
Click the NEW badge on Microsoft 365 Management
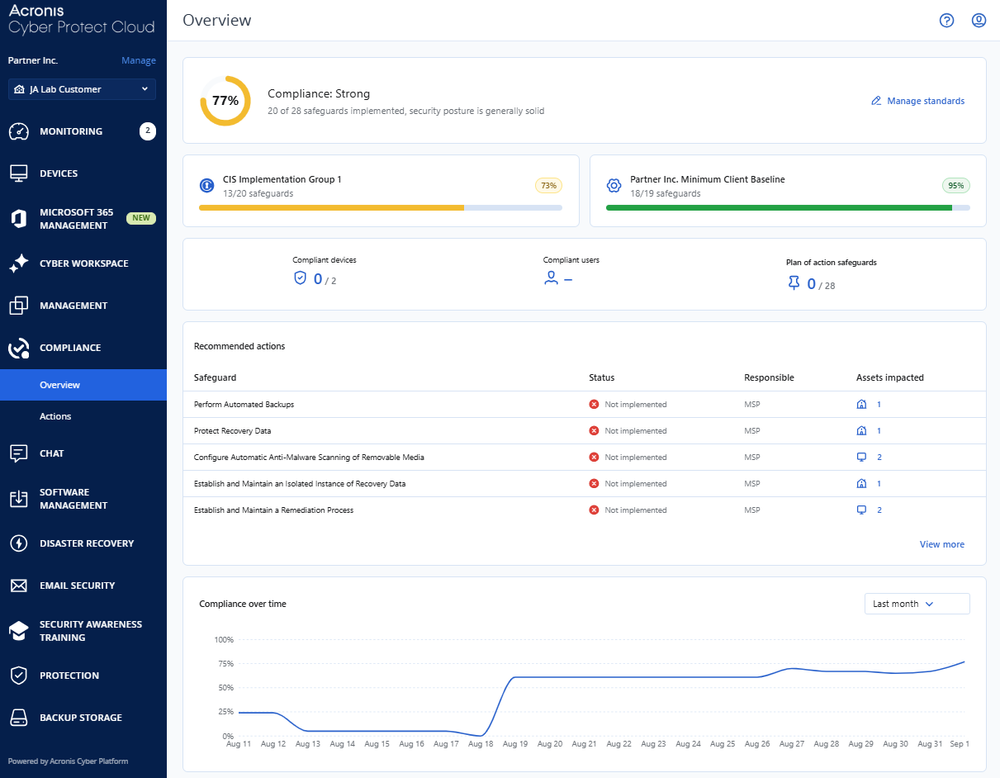click(141, 218)
